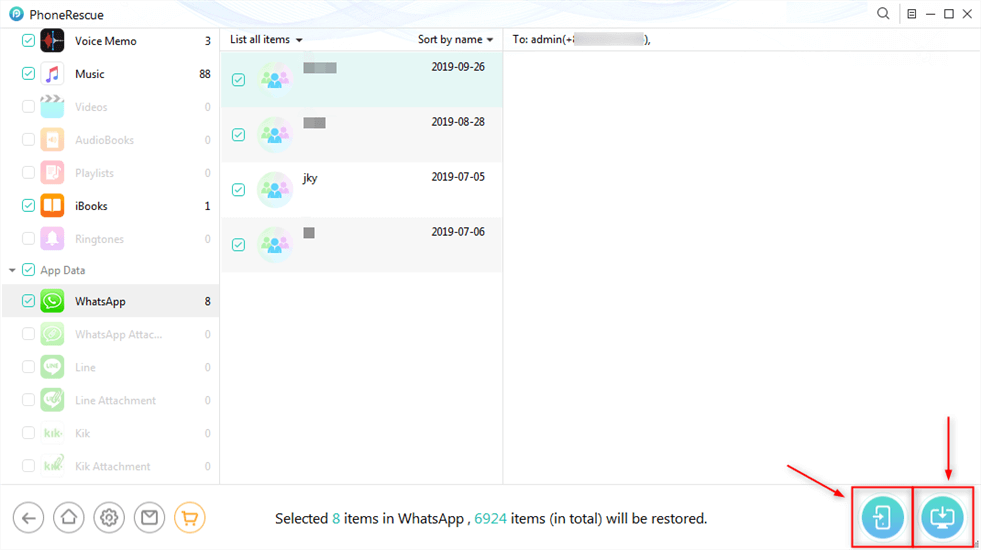
Task: Open the PhoneRescue menu list icon
Action: (x=912, y=14)
